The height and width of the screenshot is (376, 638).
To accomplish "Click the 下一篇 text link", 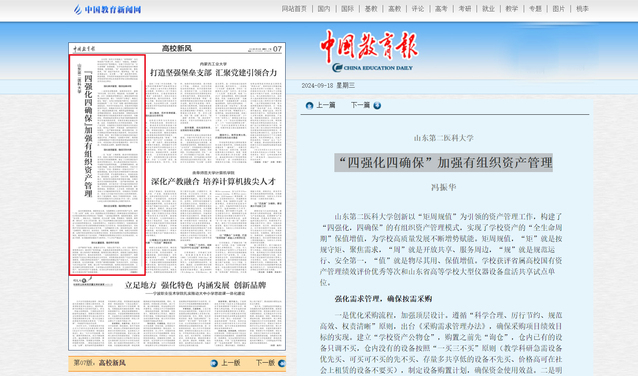I will (360, 105).
